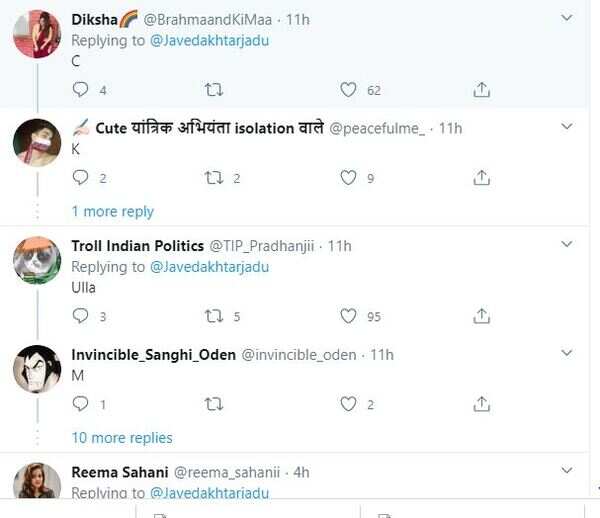
Task: Expand '10 more replies' link
Action: (121, 438)
